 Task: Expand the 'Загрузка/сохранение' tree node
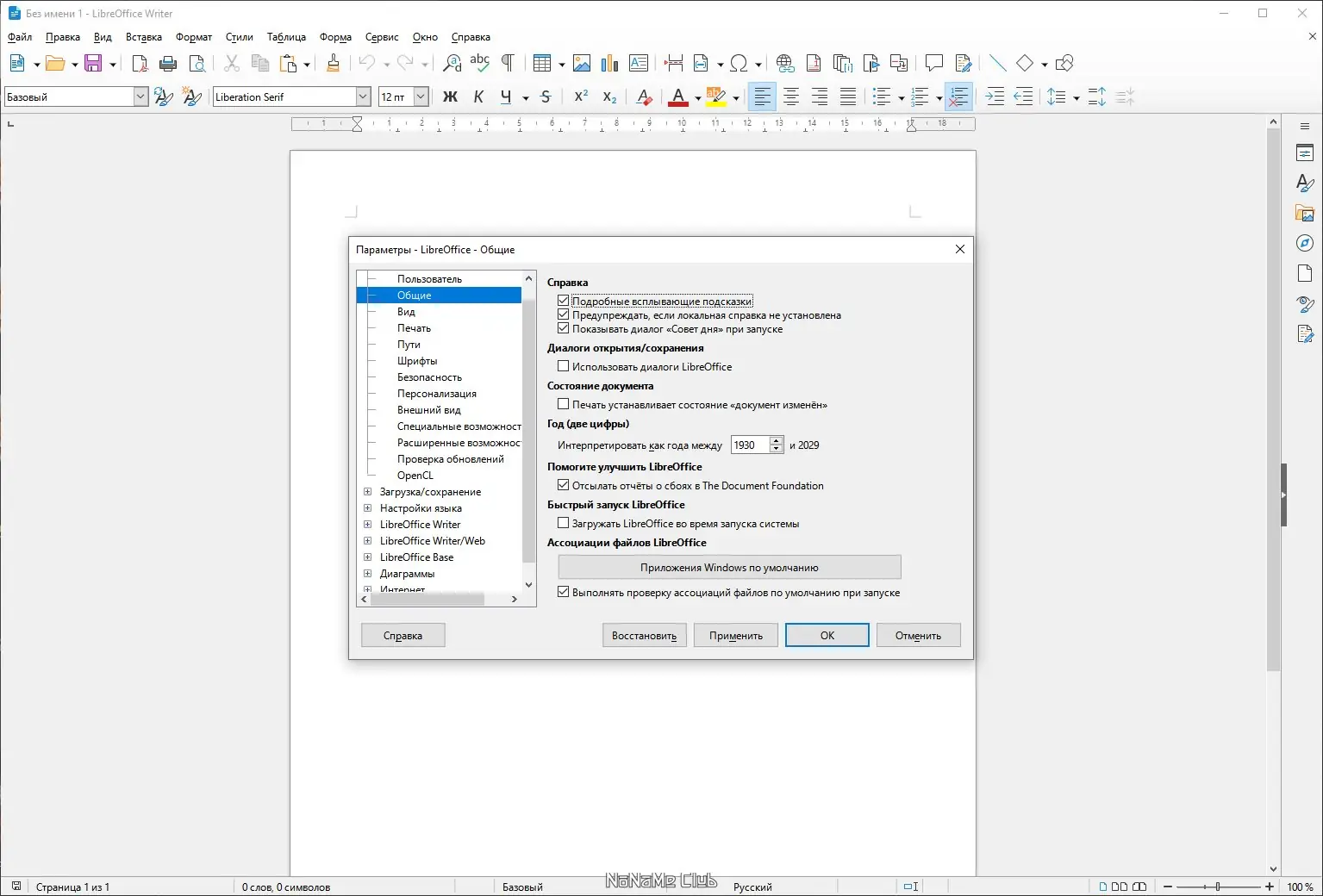coord(368,492)
